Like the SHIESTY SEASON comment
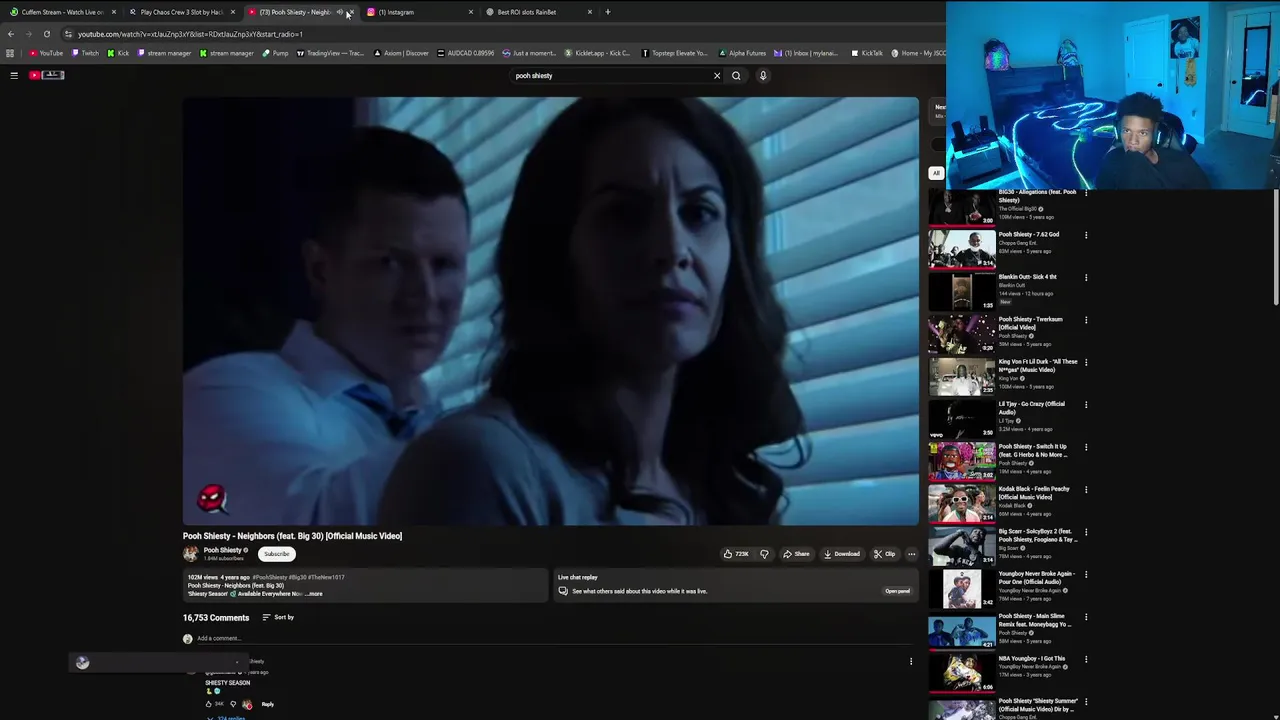 click(209, 704)
